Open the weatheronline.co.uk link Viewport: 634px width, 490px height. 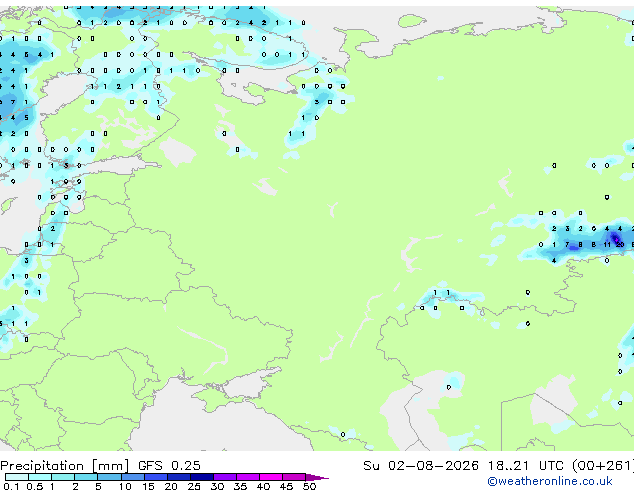(550, 481)
